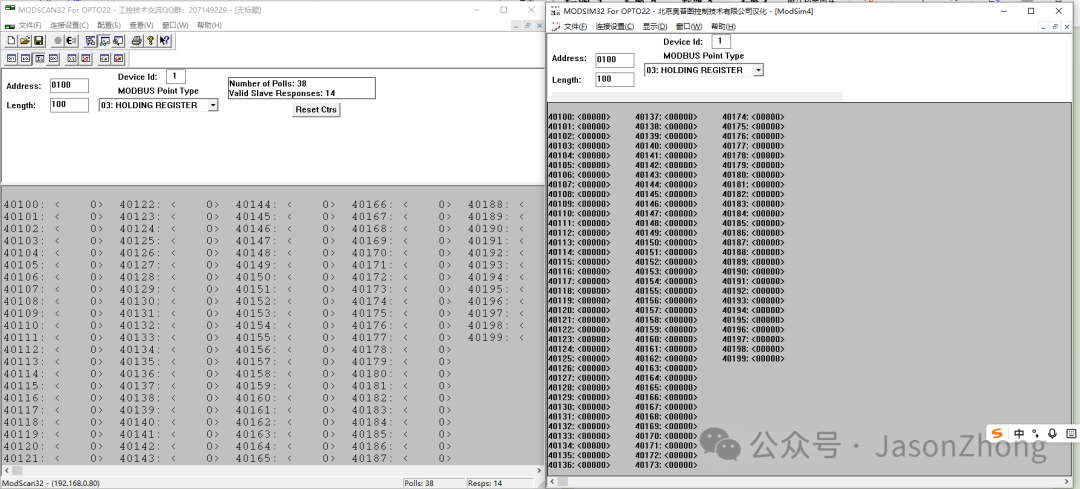
Task: Expand the MODBUS Point Type dropdown in ModScan32
Action: [x=213, y=105]
